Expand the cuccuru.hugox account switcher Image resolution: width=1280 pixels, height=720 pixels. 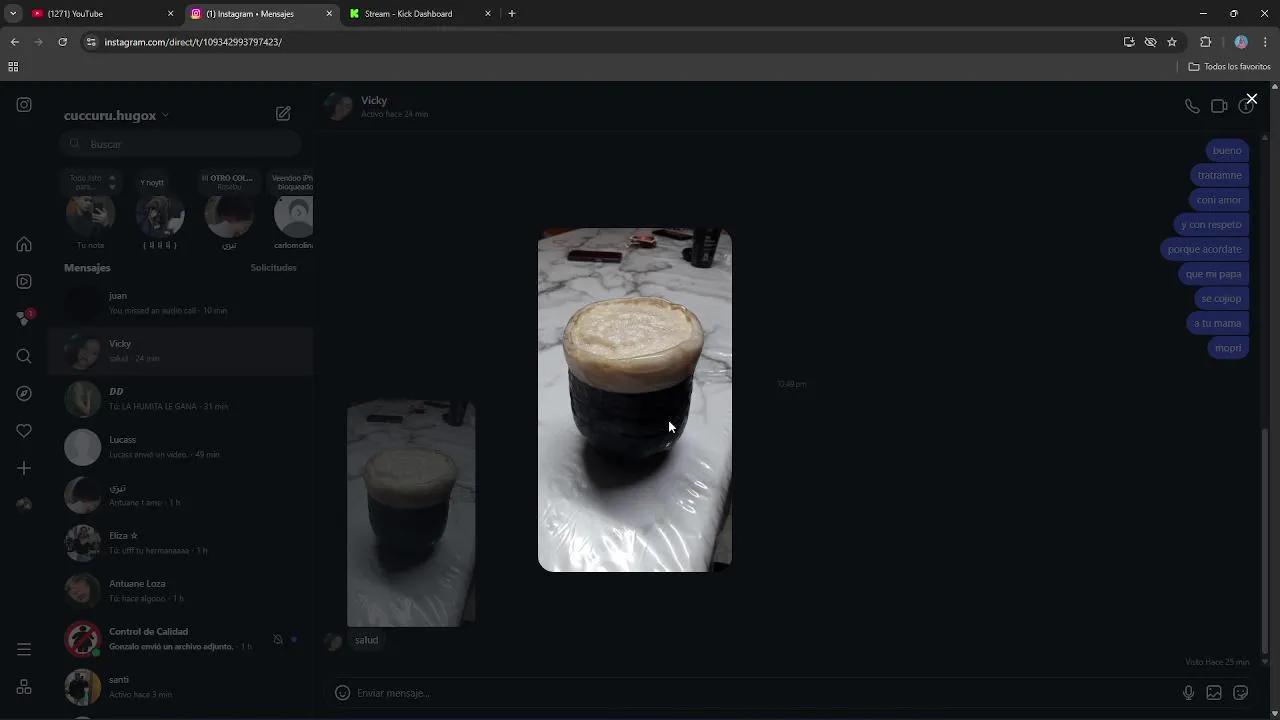[x=116, y=115]
